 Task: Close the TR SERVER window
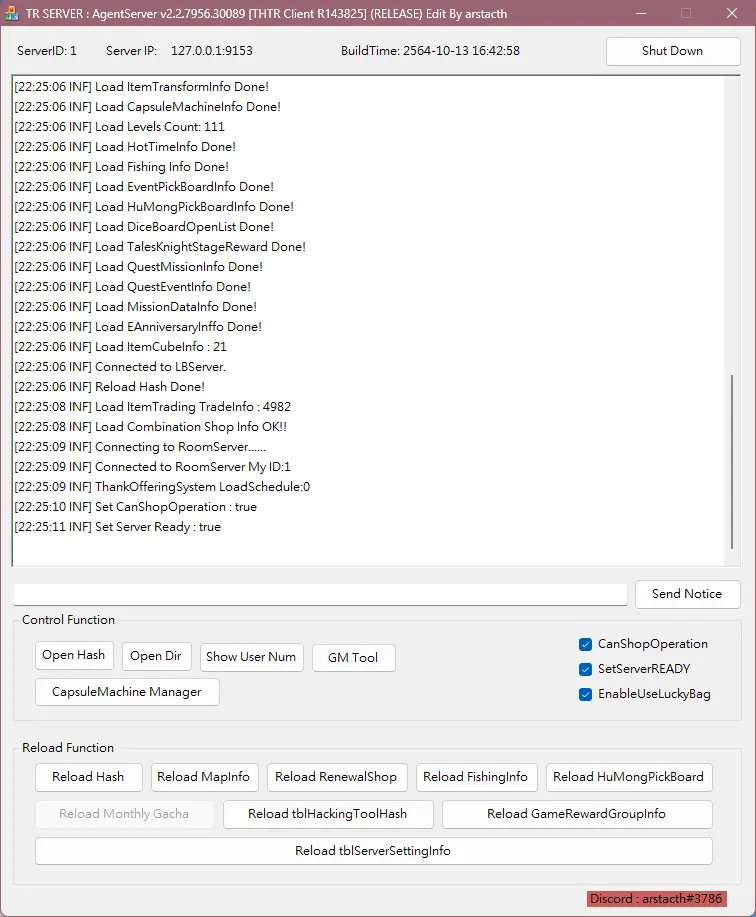point(731,13)
